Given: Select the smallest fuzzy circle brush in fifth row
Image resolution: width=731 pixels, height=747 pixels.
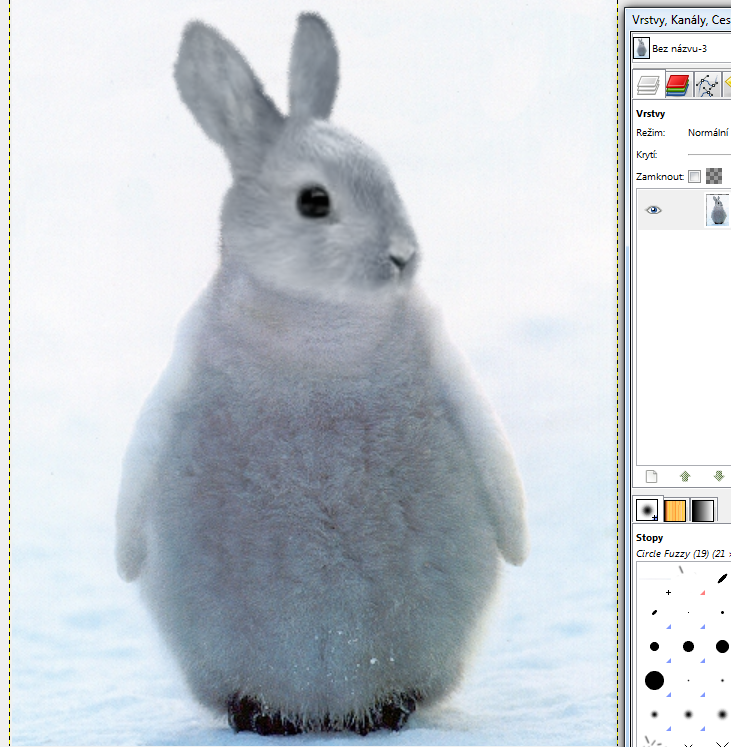Looking at the screenshot, I should pyautogui.click(x=654, y=714).
